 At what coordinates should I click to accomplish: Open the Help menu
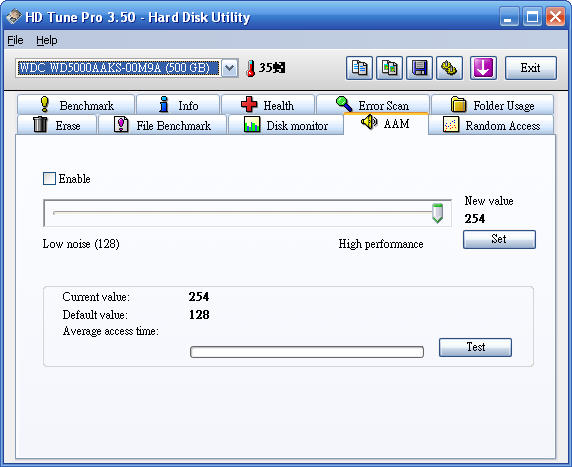click(x=47, y=40)
